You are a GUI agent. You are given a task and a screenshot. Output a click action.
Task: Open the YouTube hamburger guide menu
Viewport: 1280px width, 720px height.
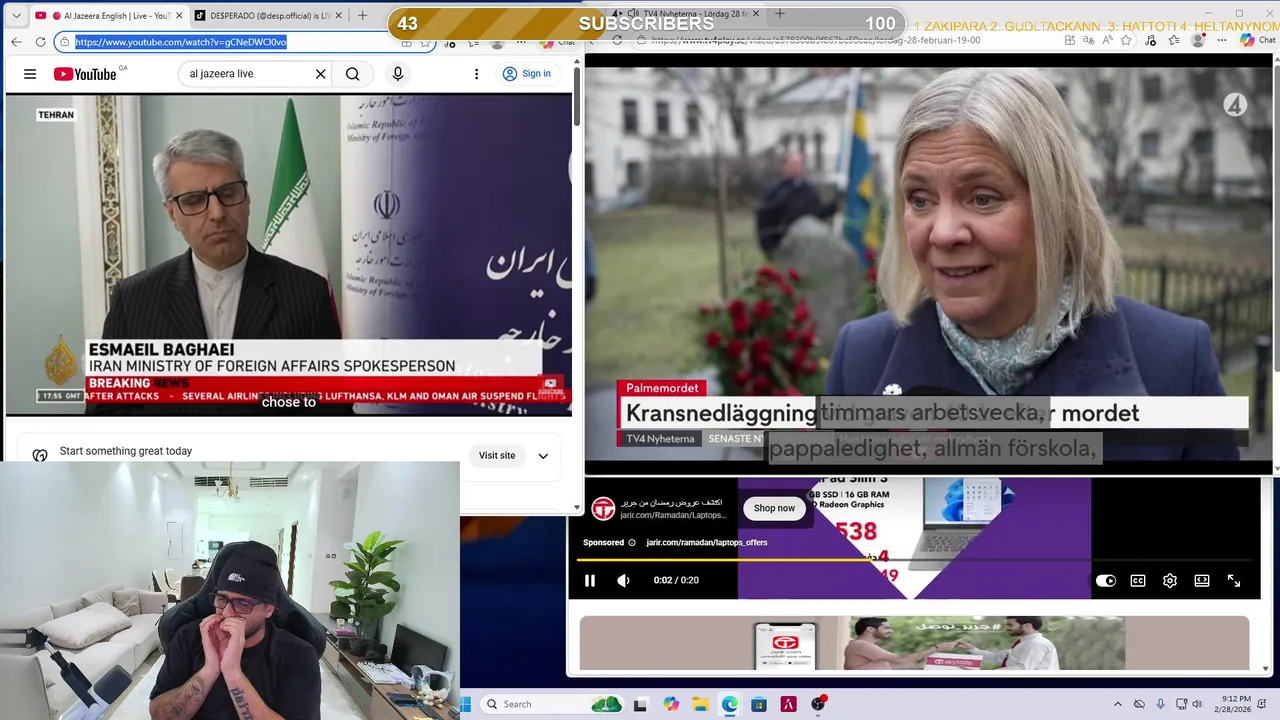pyautogui.click(x=30, y=74)
